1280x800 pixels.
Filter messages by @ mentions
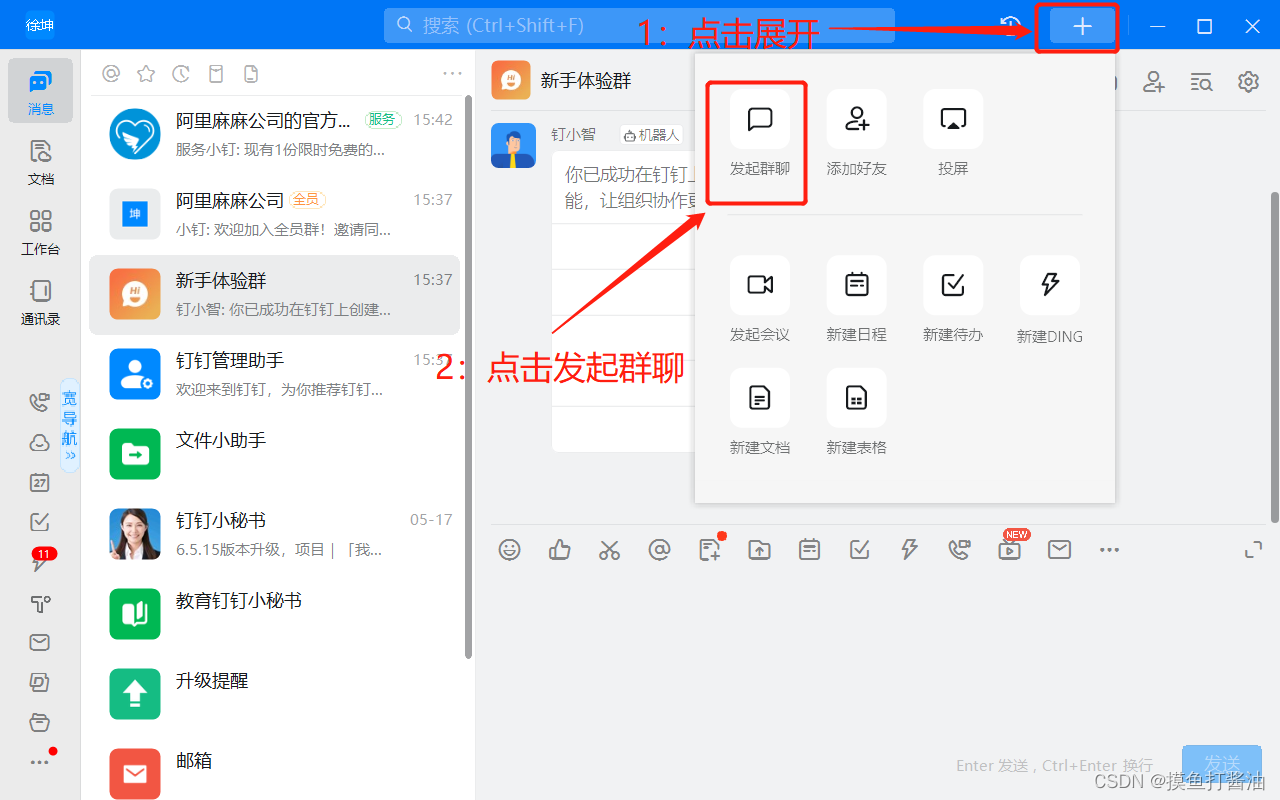111,73
